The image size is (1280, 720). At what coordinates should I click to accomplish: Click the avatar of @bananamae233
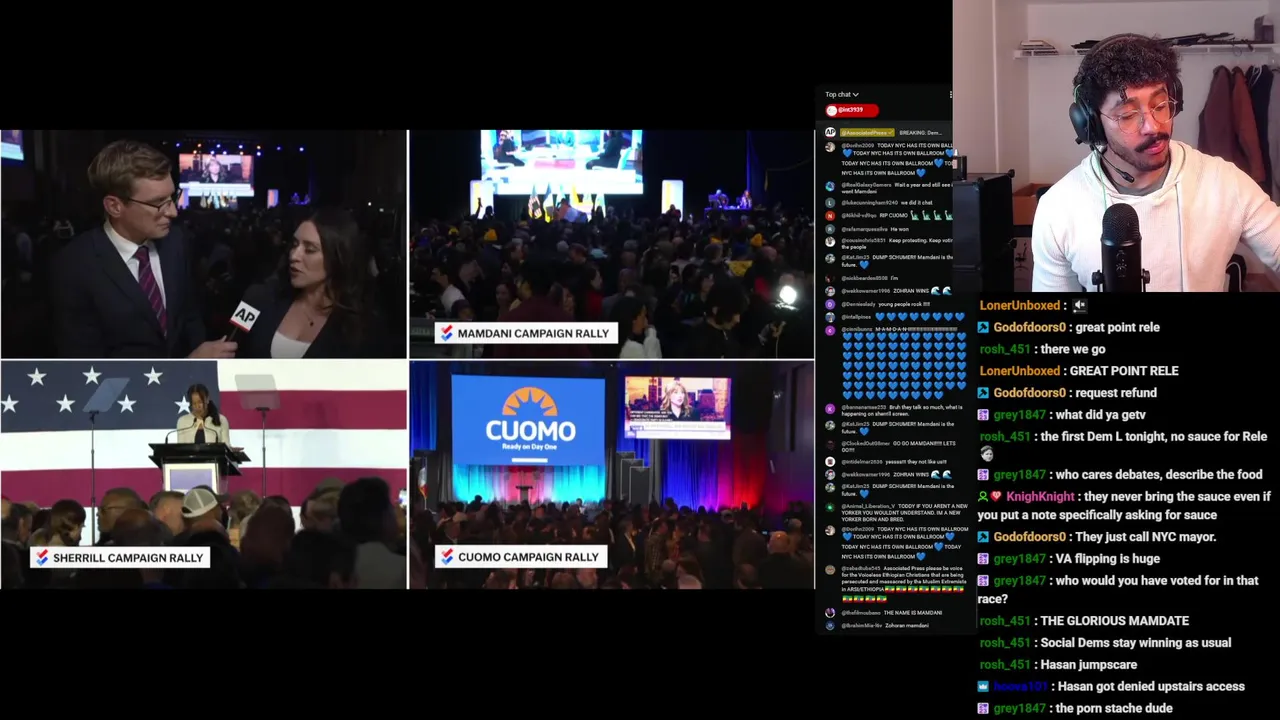click(830, 407)
